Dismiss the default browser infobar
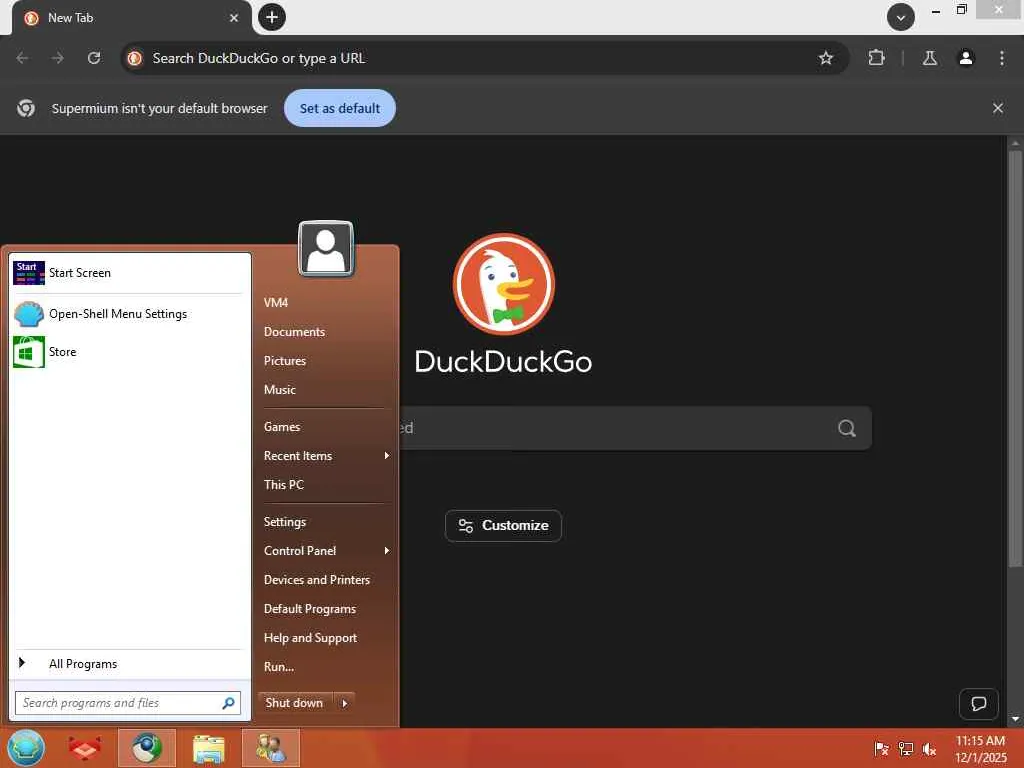The width and height of the screenshot is (1024, 768). 997,108
